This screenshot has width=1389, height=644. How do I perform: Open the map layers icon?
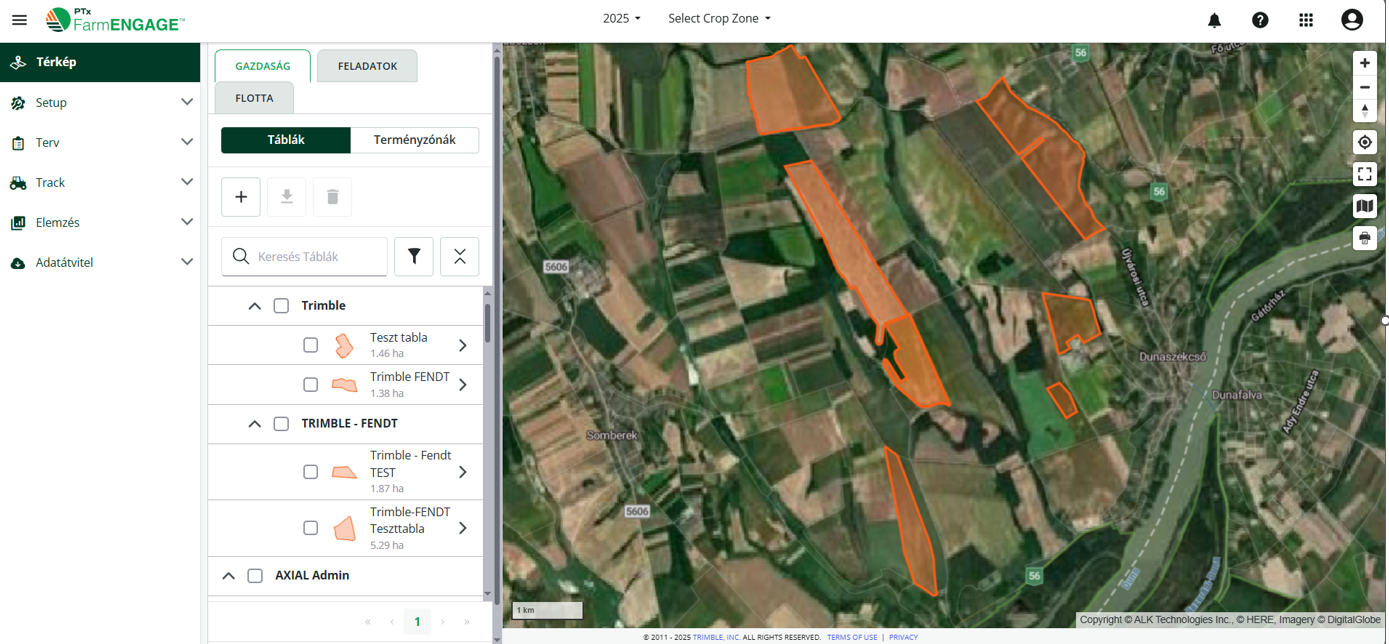[1365, 206]
